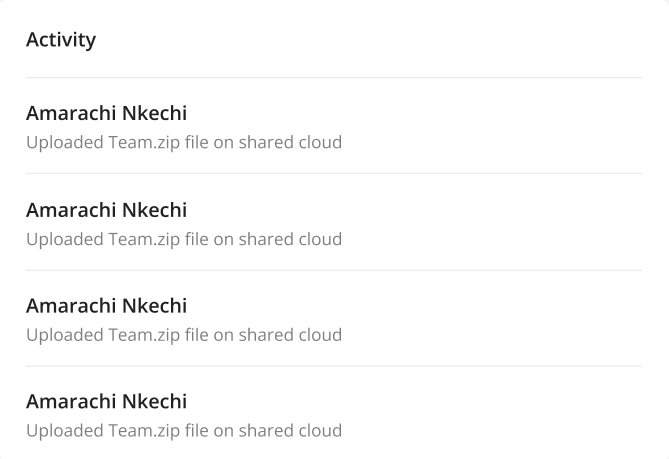Click the word 'Uploaded' in the second entry
The width and height of the screenshot is (669, 459).
pyautogui.click(x=64, y=239)
